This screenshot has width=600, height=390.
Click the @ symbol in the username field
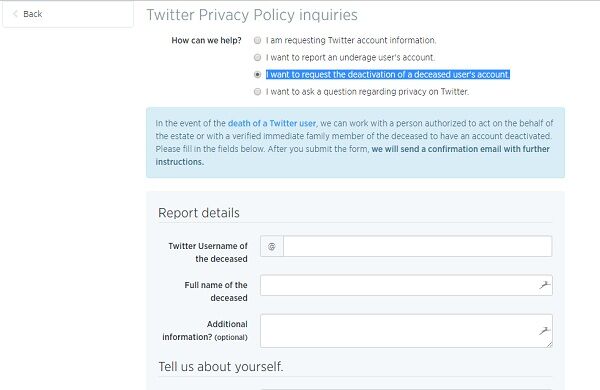pyautogui.click(x=272, y=246)
